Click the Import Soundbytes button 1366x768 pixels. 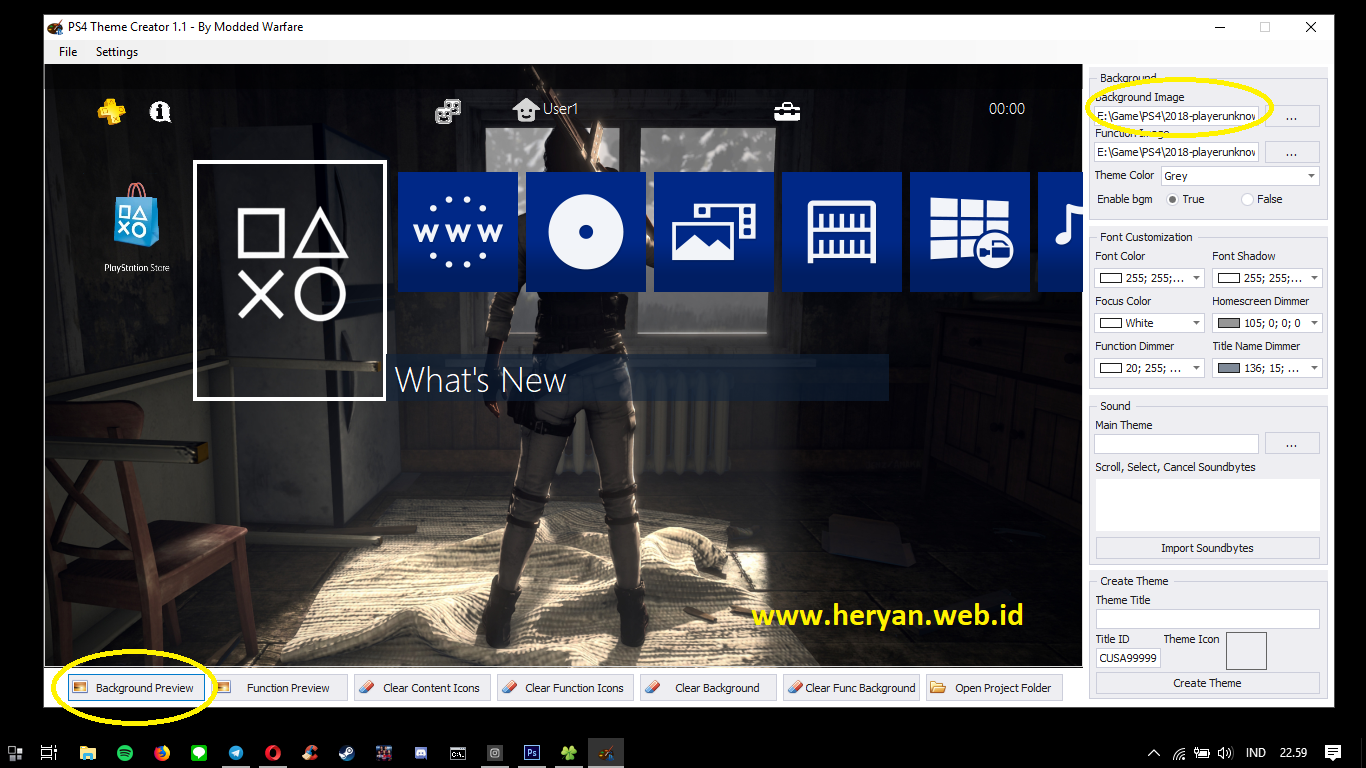pos(1208,548)
